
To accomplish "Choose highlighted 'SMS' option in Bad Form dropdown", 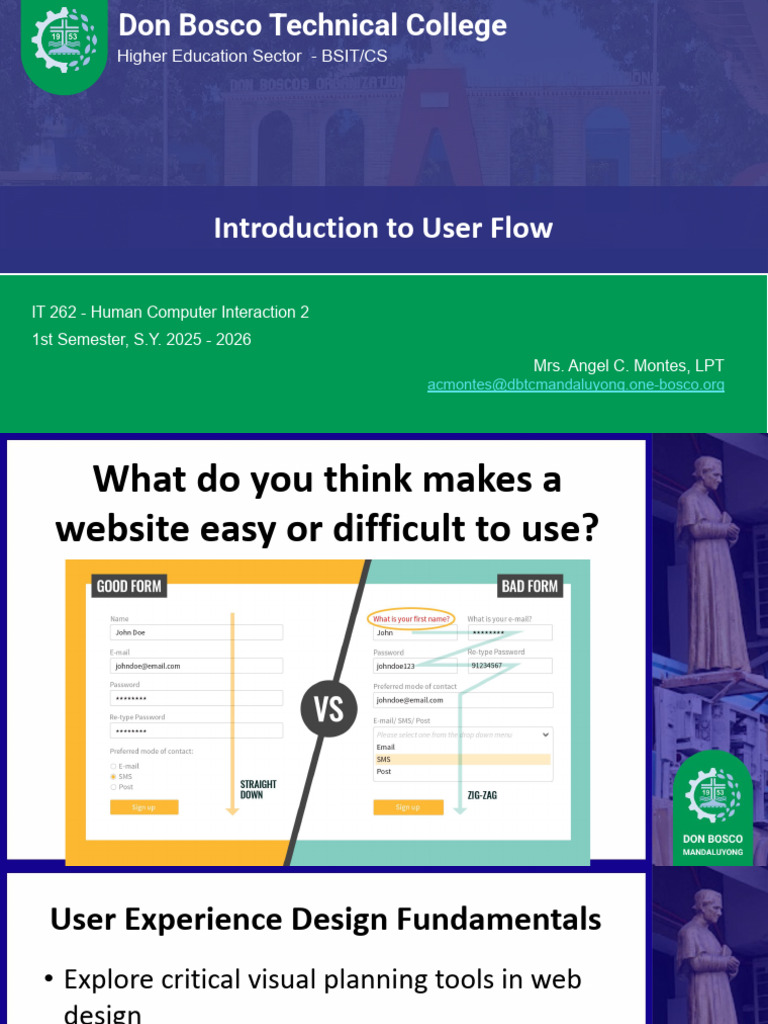I will [x=463, y=760].
